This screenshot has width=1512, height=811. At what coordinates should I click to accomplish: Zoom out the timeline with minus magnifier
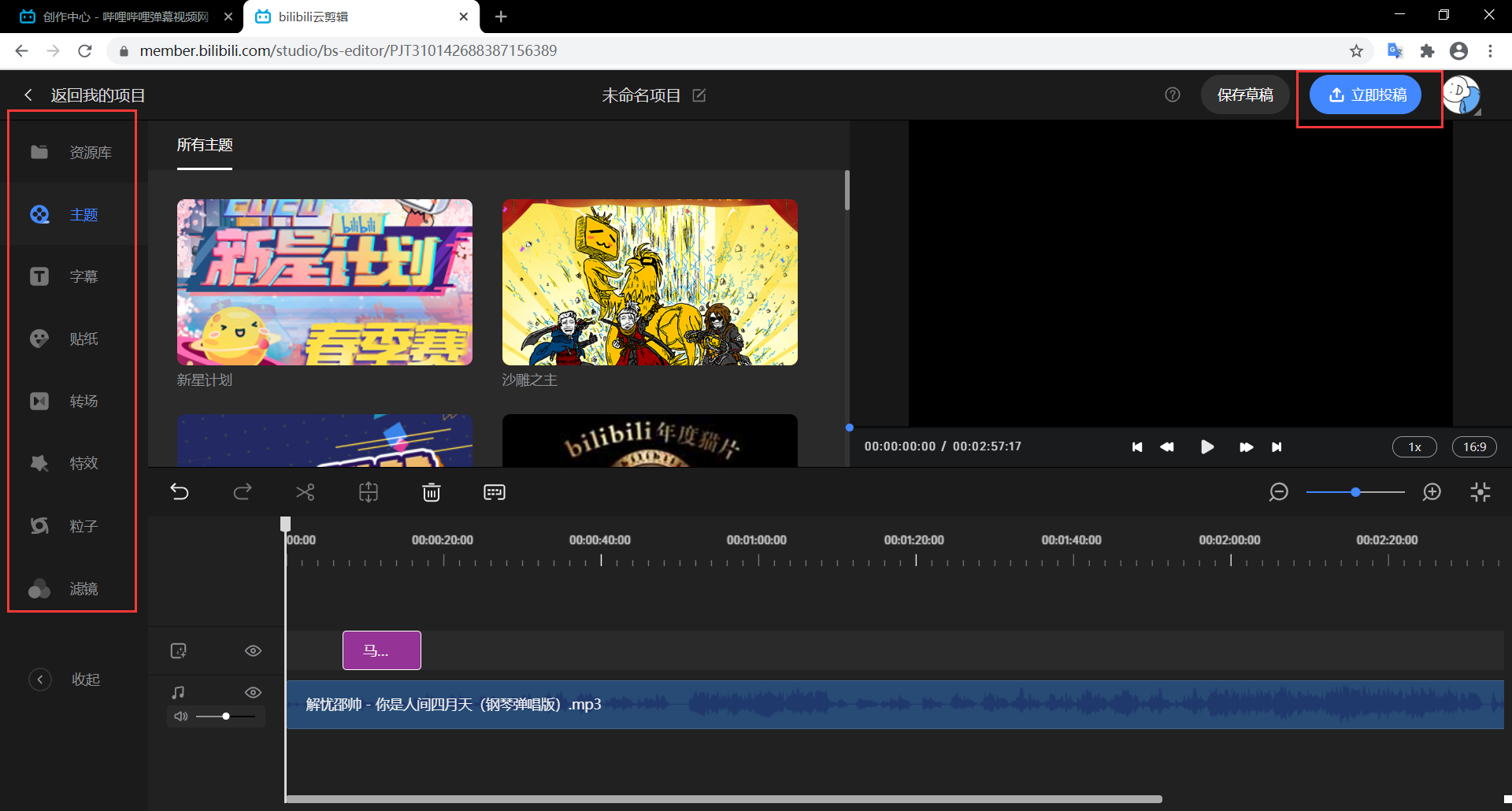click(1278, 492)
